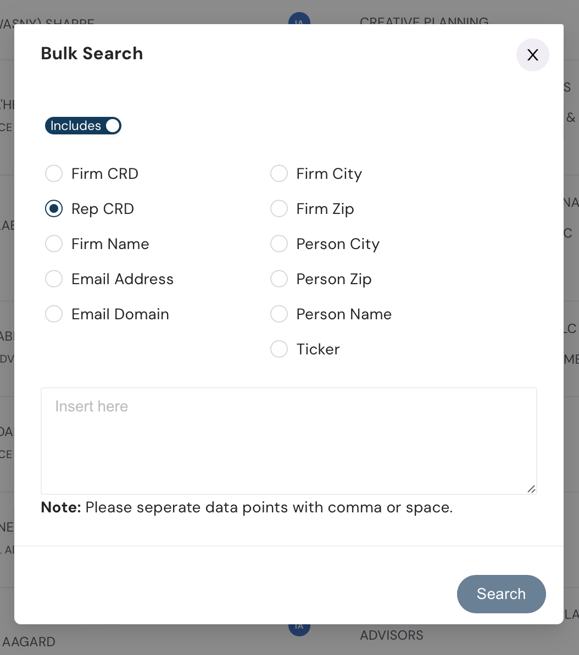Select Email Address radio option
Screen dimensions: 579x655
[x=54, y=279]
